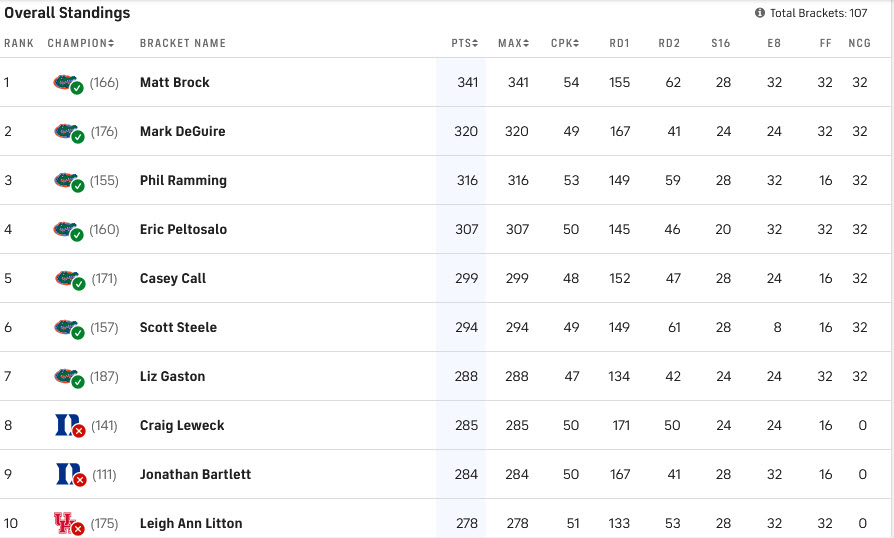Click Leigh Ann Litton's Houston champion logo
This screenshot has height=538, width=894.
pos(66,523)
